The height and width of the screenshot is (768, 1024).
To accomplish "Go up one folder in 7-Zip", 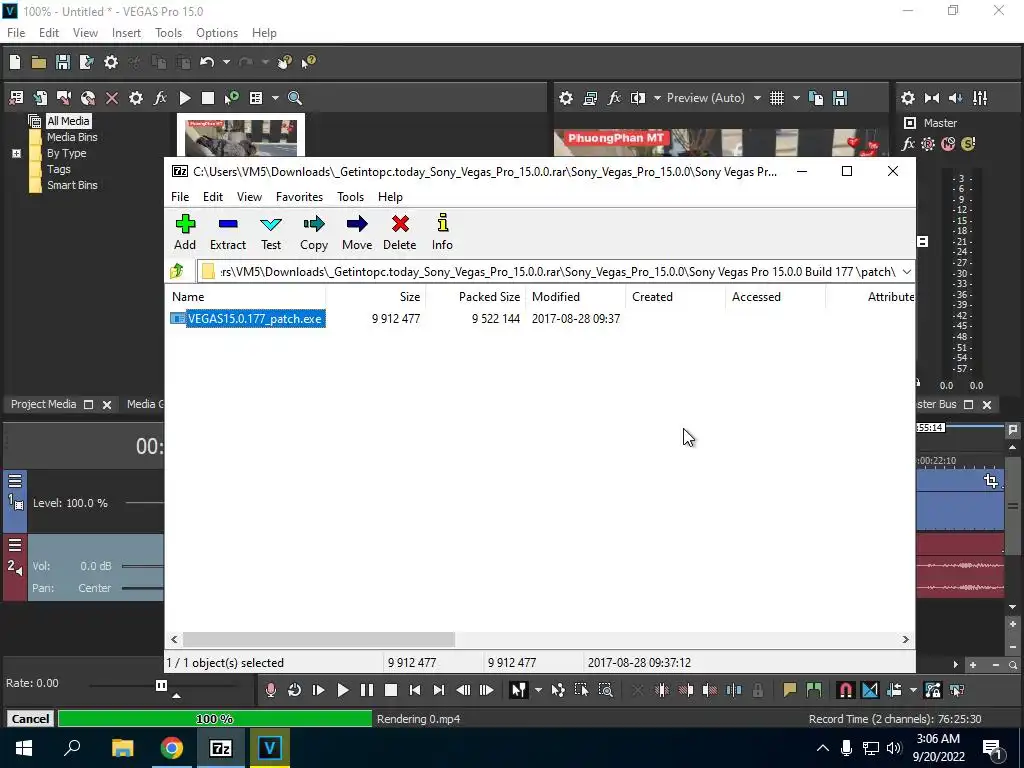I will tap(177, 271).
